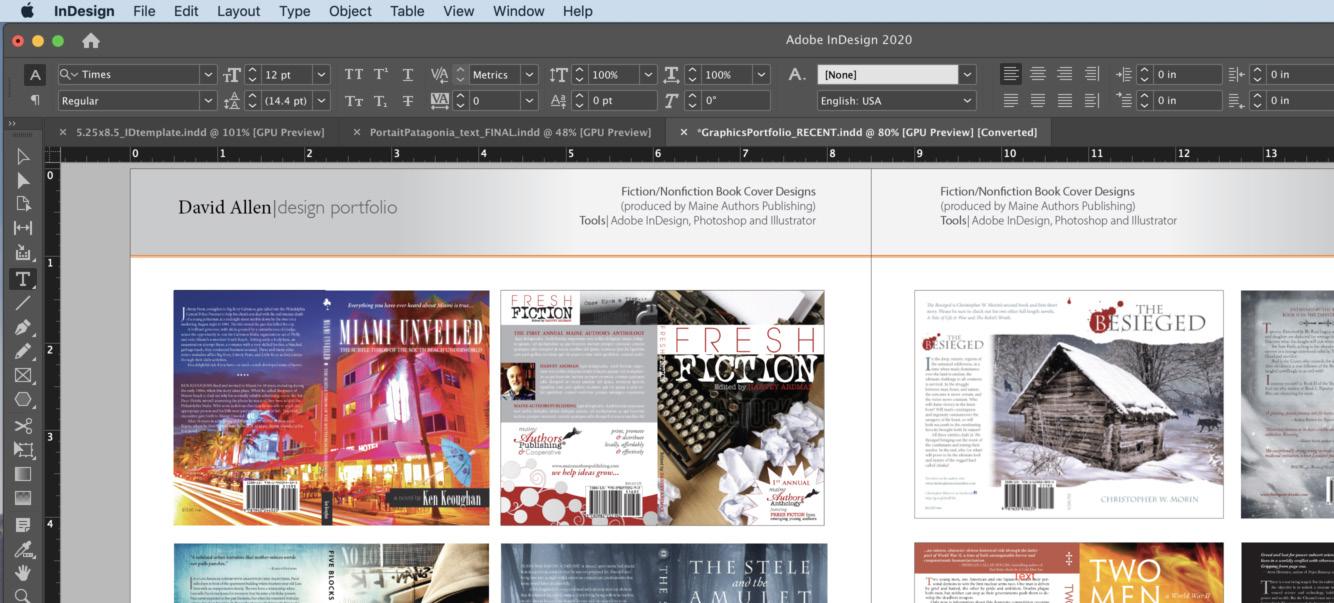The width and height of the screenshot is (1334, 603).
Task: Pick the Note tool
Action: [x=22, y=524]
